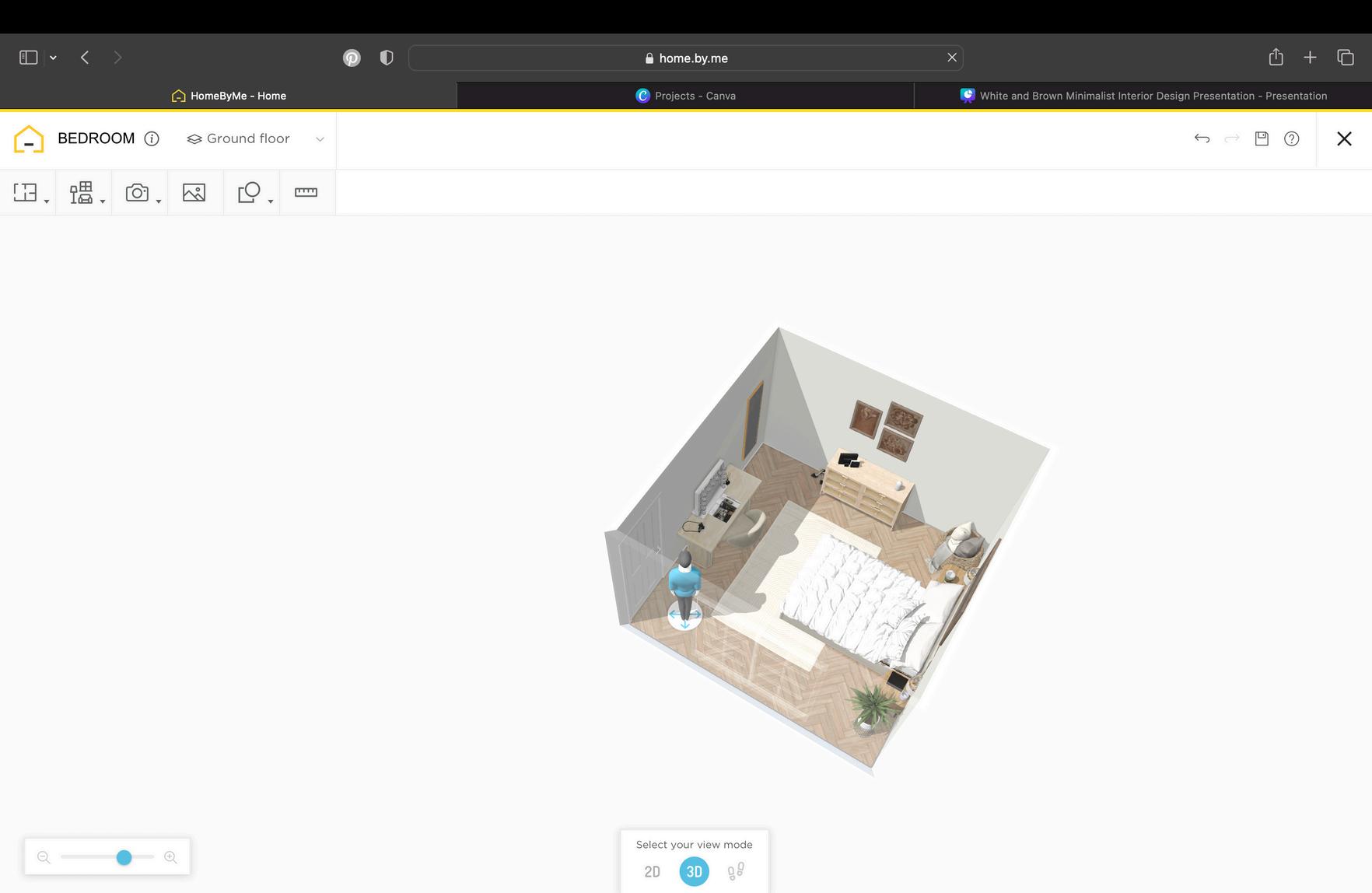The image size is (1372, 893).
Task: Focus the home.by.me address bar
Action: tap(686, 58)
